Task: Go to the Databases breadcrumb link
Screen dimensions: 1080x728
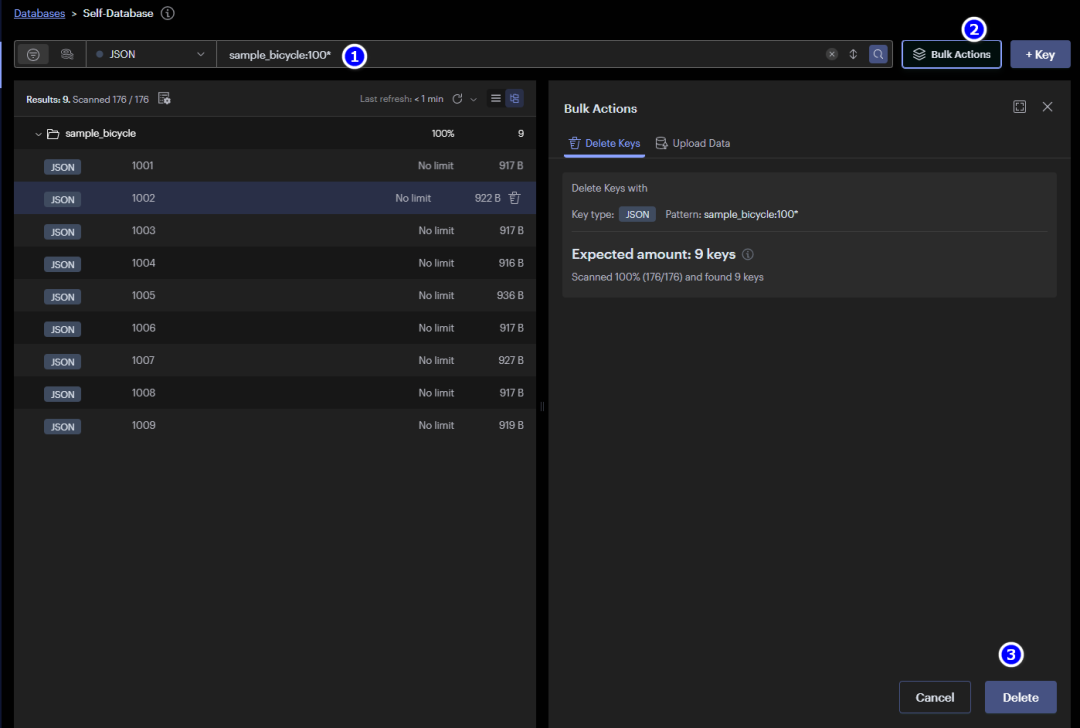Action: 39,14
